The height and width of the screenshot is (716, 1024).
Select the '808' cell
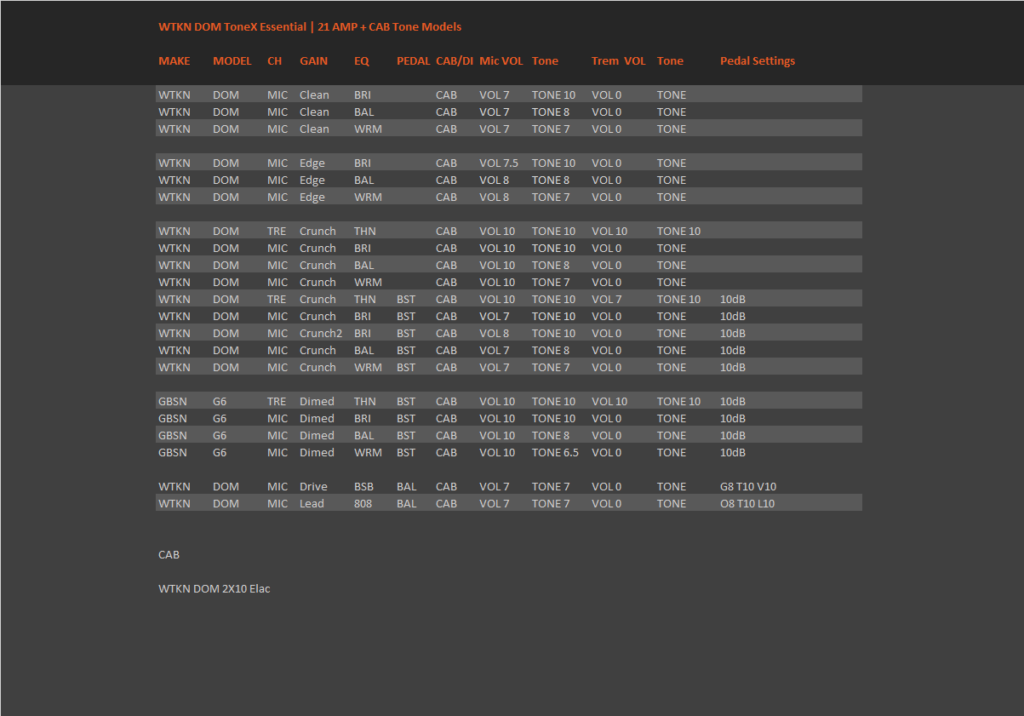coord(362,504)
